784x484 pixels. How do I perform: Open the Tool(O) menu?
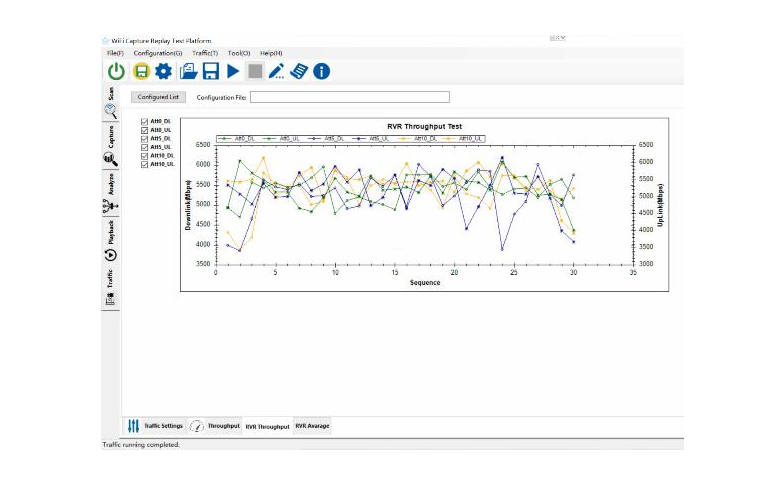(239, 52)
